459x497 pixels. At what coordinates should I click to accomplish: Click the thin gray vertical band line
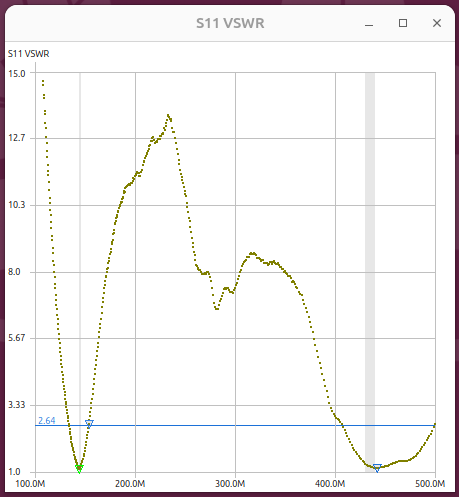(x=80, y=272)
